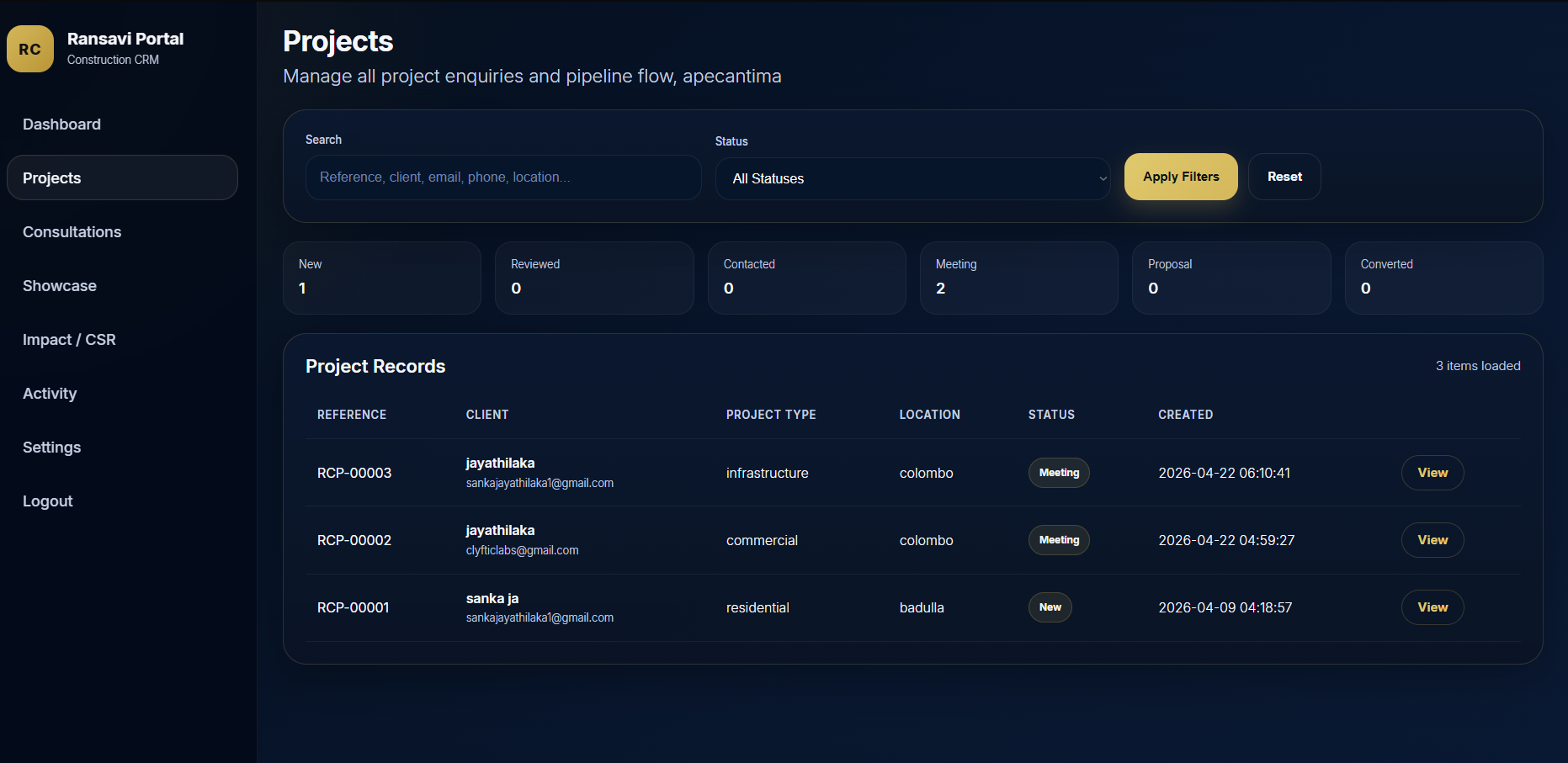Screen dimensions: 1568x763
Task: Click the CREATED column header
Action: (x=1185, y=415)
